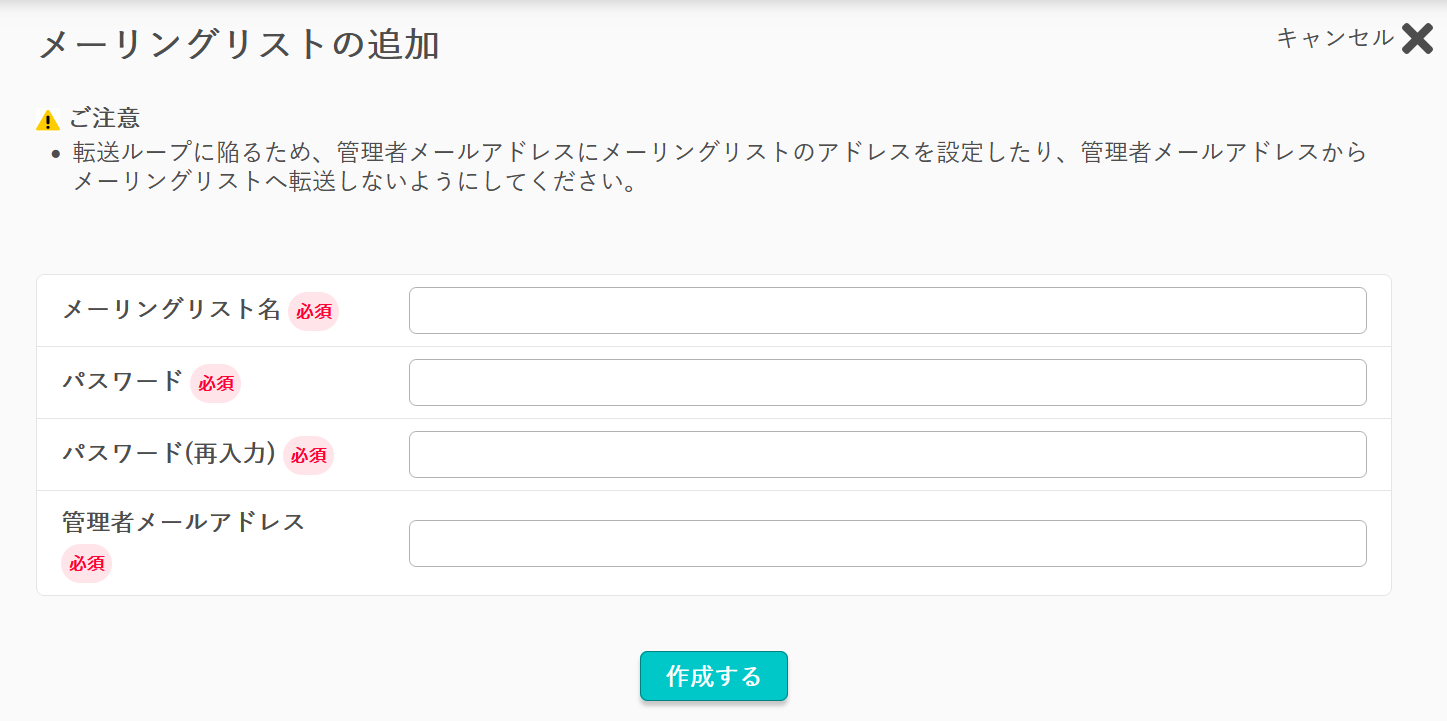Click the 作成する button

pyautogui.click(x=714, y=676)
